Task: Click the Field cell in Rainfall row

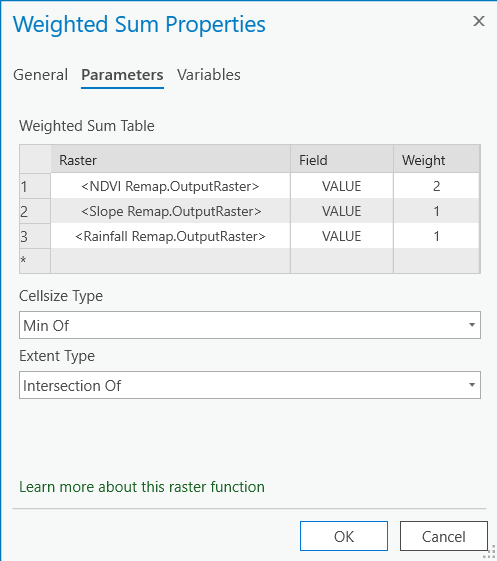Action: tap(342, 236)
